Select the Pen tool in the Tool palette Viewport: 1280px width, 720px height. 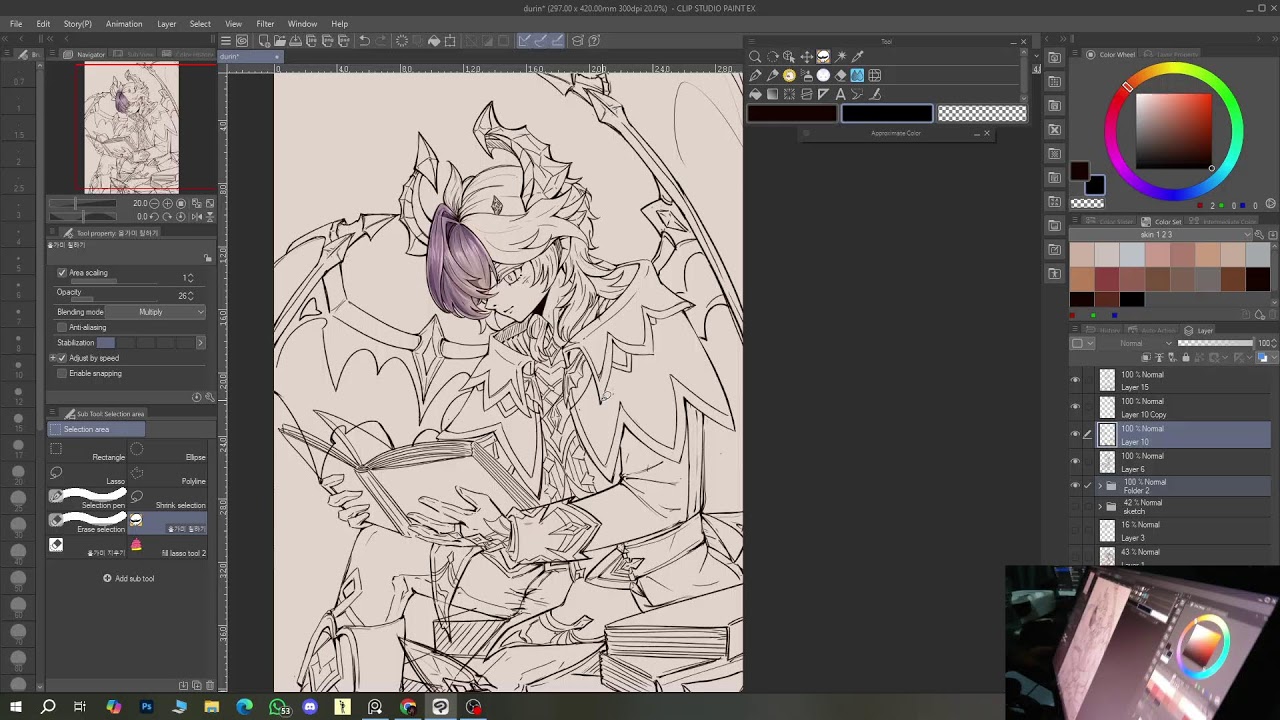755,75
